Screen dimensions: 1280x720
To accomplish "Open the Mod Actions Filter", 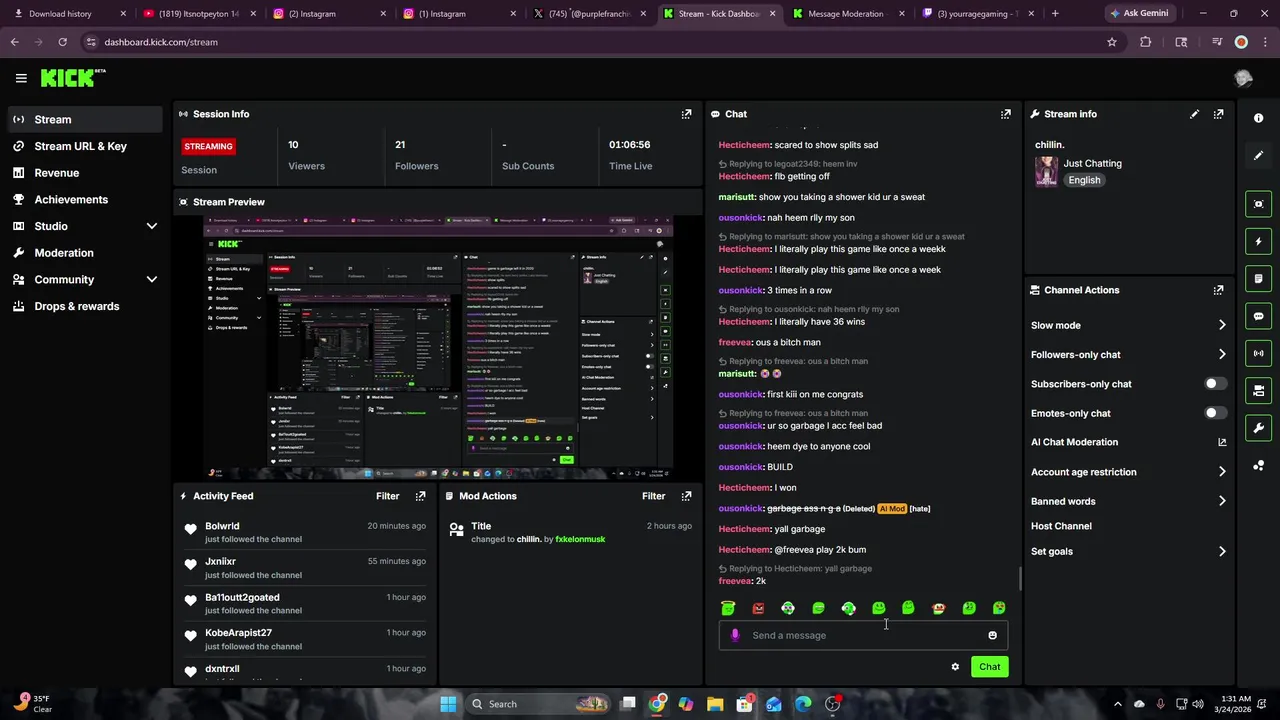I will click(x=653, y=496).
